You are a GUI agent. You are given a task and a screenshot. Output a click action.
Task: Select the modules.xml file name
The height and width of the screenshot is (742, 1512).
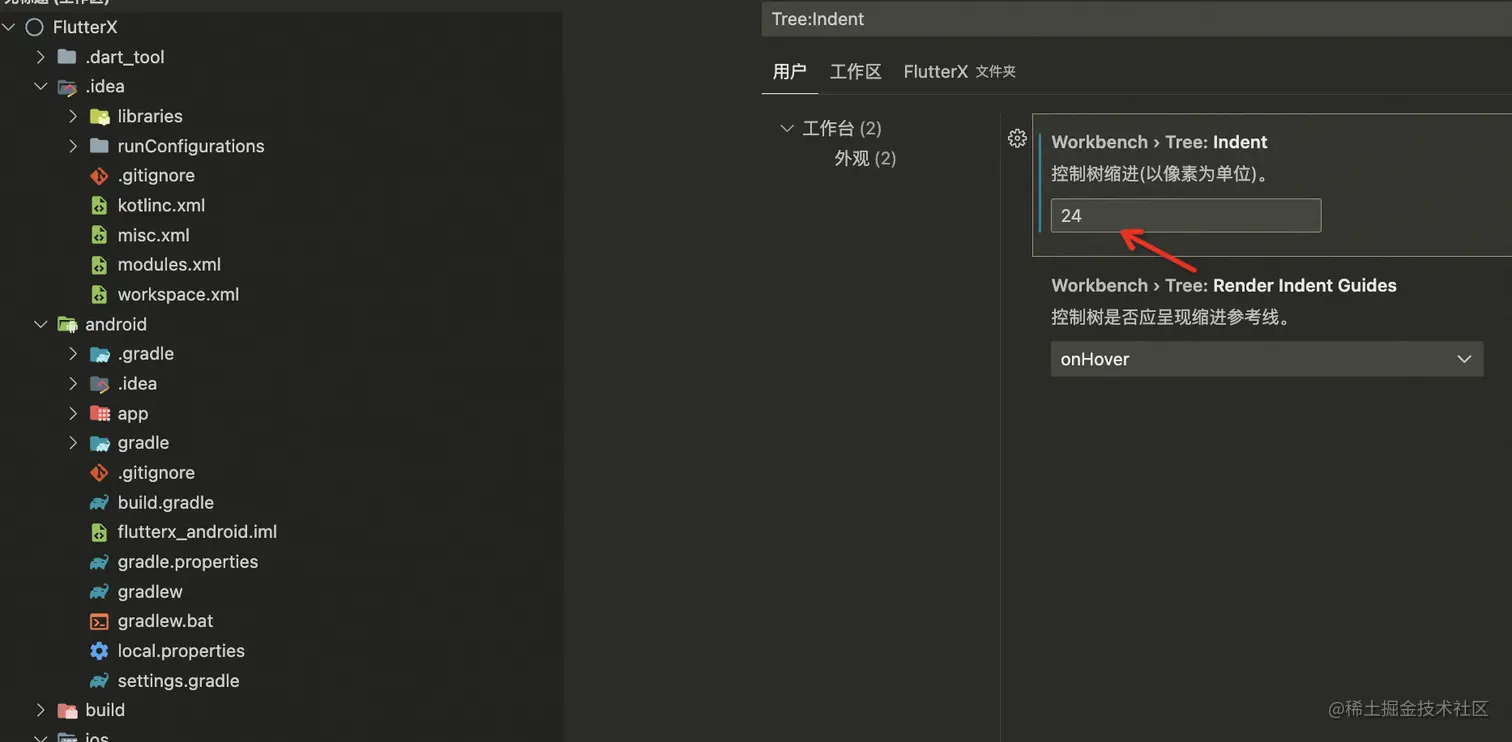(x=169, y=265)
